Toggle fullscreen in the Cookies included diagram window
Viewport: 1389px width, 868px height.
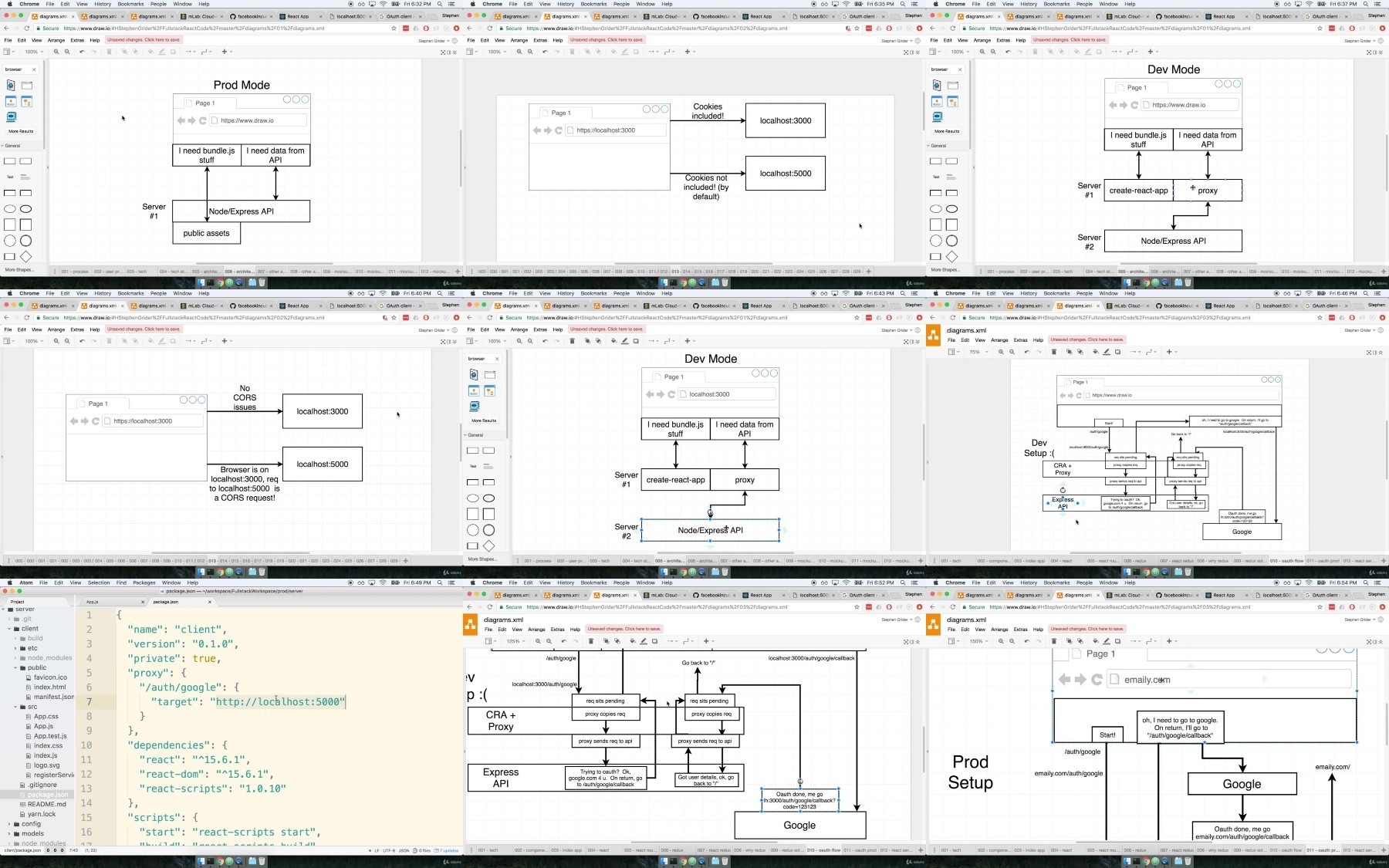click(906, 52)
